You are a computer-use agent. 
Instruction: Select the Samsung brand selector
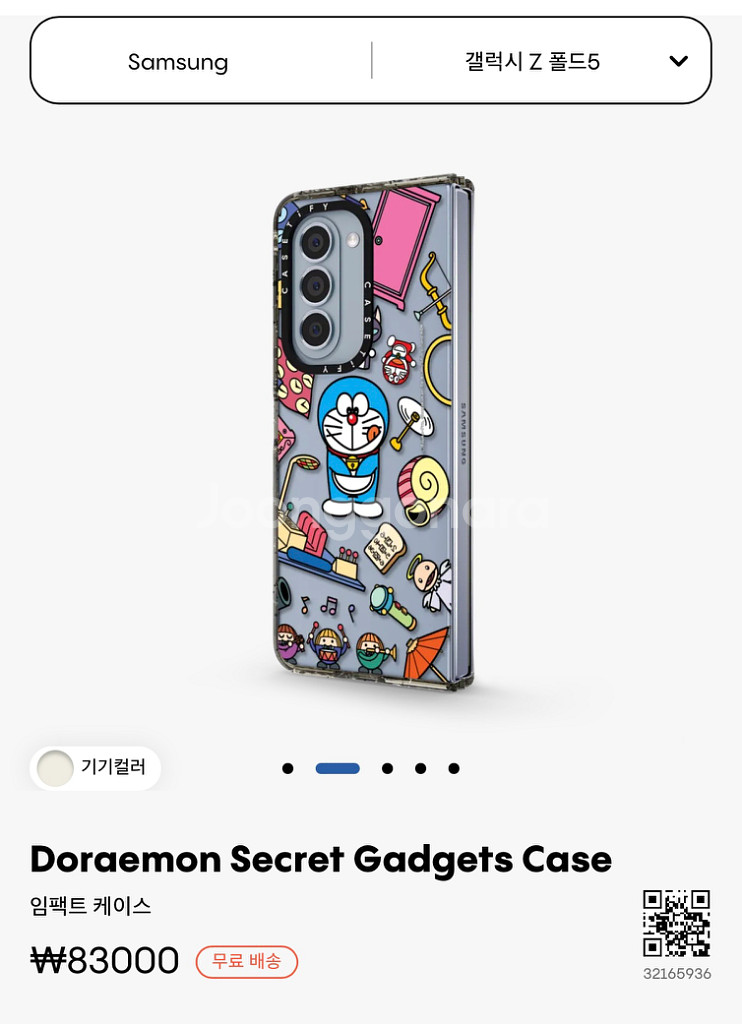point(178,62)
